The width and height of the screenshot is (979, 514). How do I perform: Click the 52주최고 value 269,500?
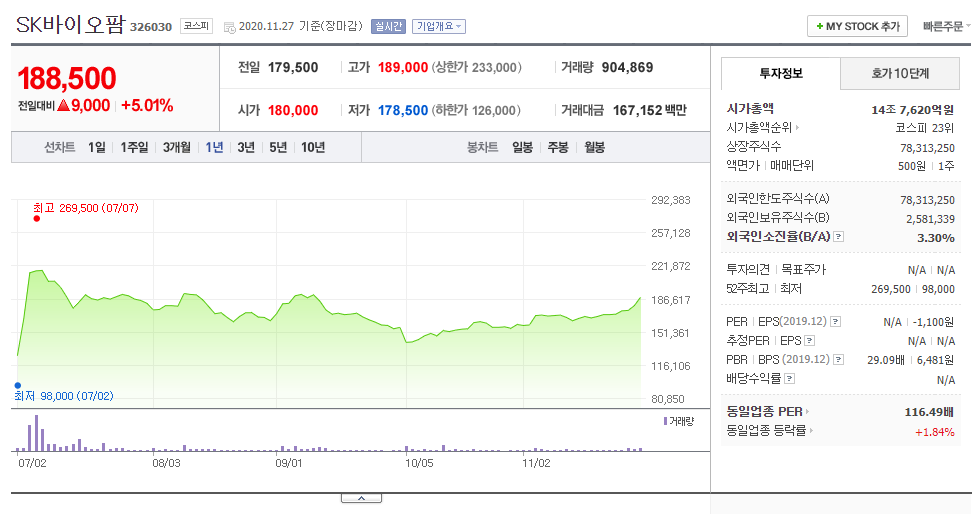pos(890,289)
